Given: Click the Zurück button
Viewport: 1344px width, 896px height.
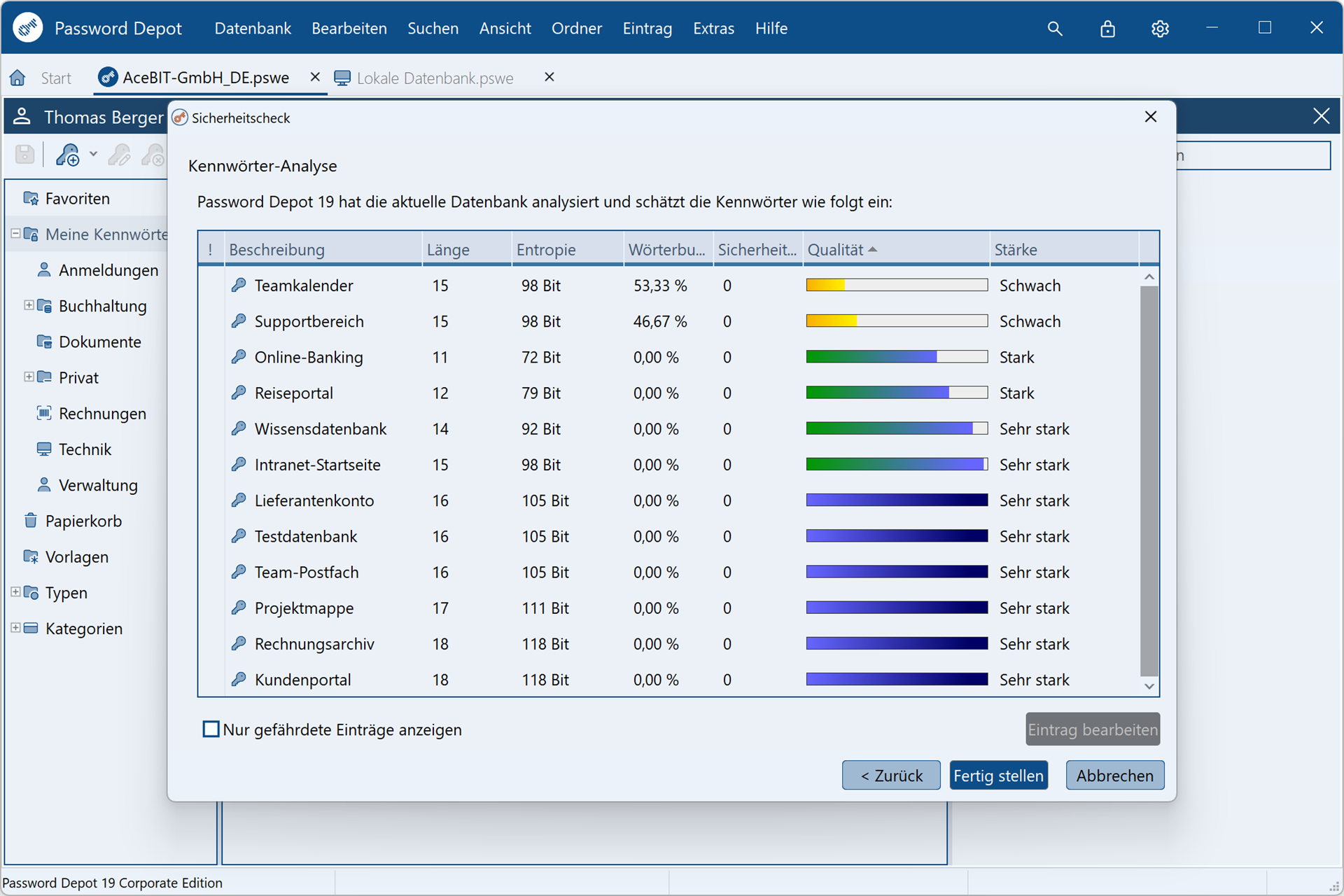Looking at the screenshot, I should tap(891, 775).
